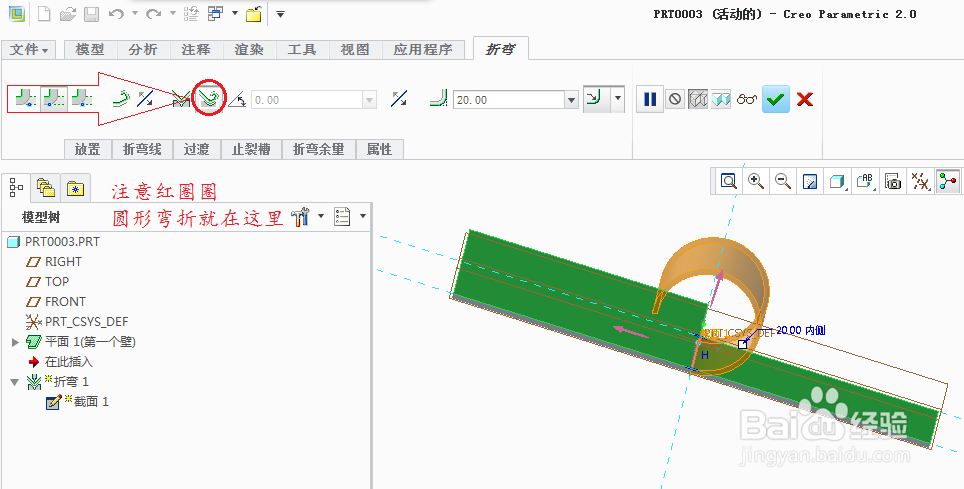
Task: Open the favorites panel tab
Action: pos(76,188)
